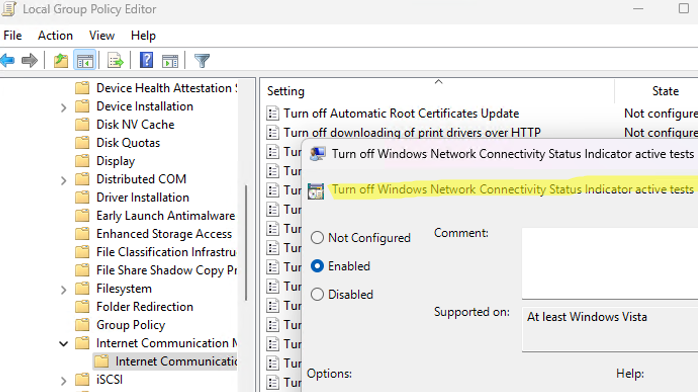Click icon for Turn off Automatic Root Certificates Update
This screenshot has width=698, height=392.
tap(272, 113)
